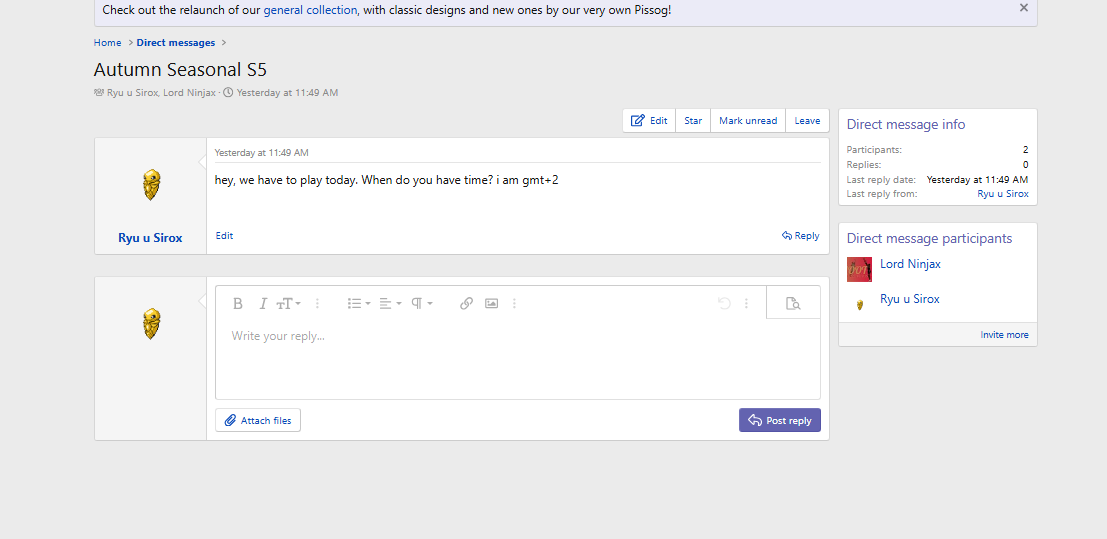The height and width of the screenshot is (539, 1107).
Task: Click the Attach files button
Action: (258, 421)
